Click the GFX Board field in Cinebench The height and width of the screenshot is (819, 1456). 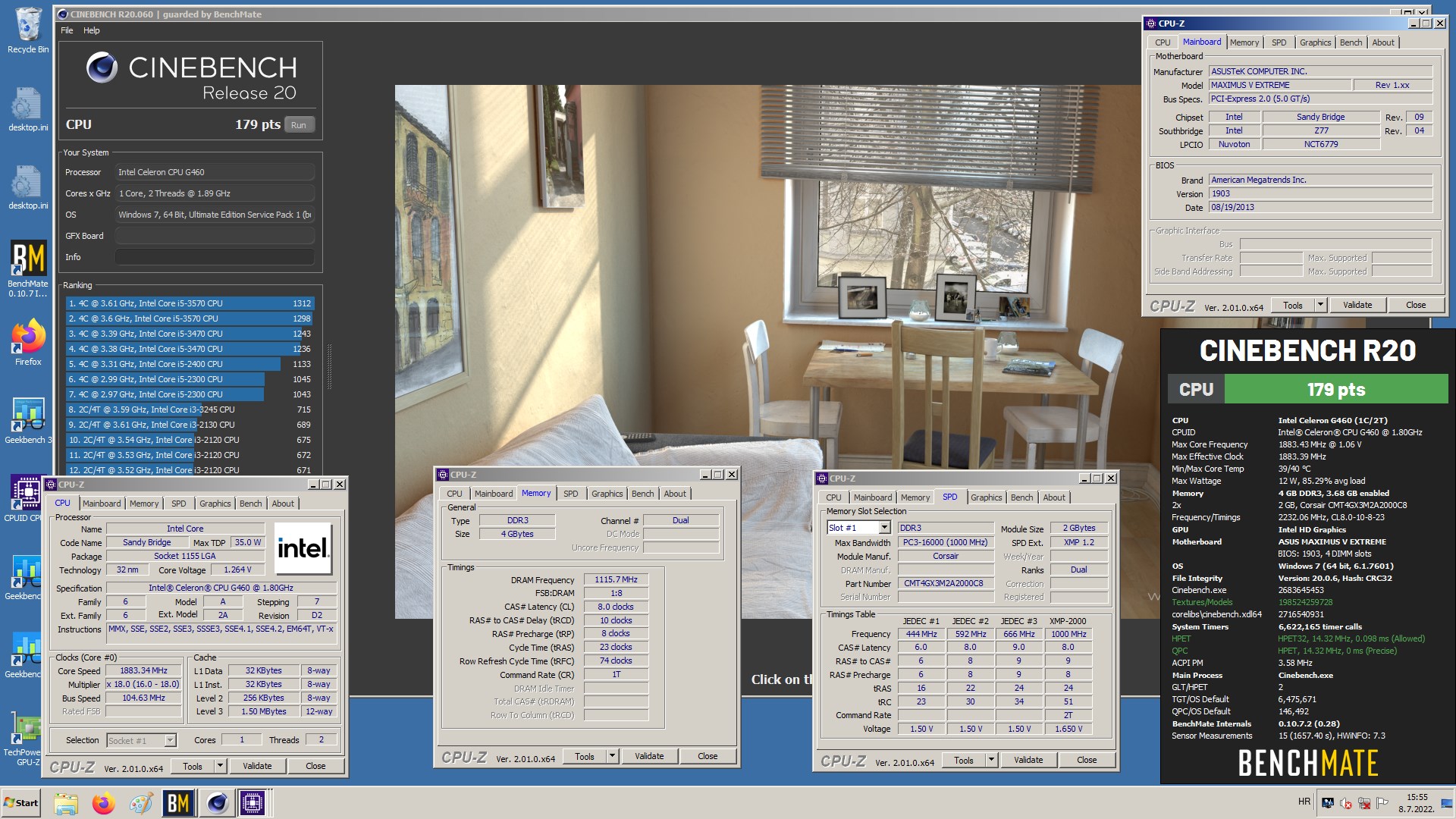pos(215,236)
